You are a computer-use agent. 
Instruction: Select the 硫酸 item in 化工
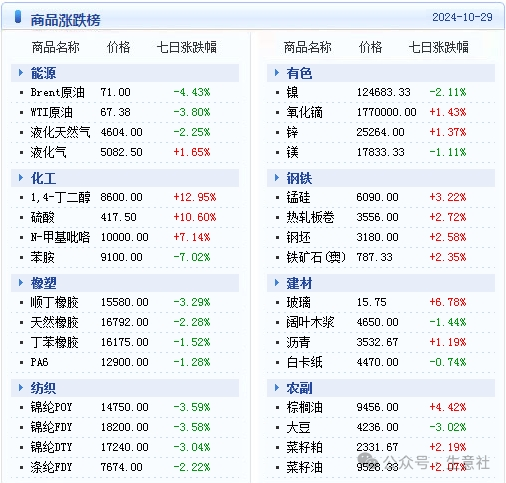click(x=42, y=217)
